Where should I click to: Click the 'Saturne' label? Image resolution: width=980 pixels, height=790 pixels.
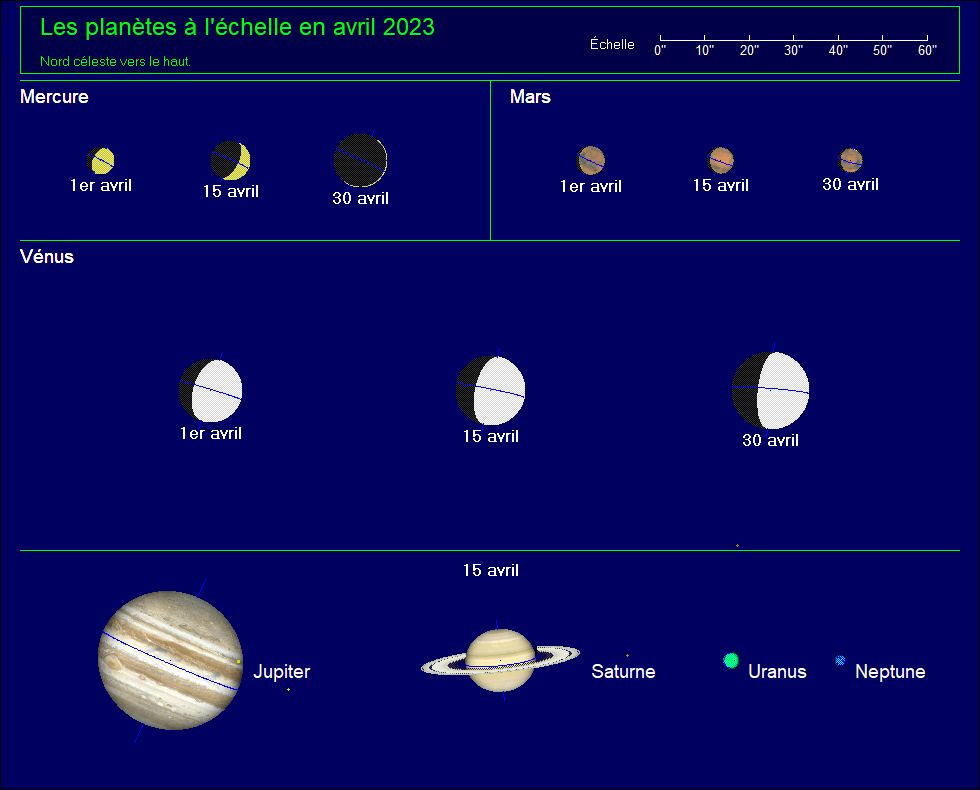624,672
